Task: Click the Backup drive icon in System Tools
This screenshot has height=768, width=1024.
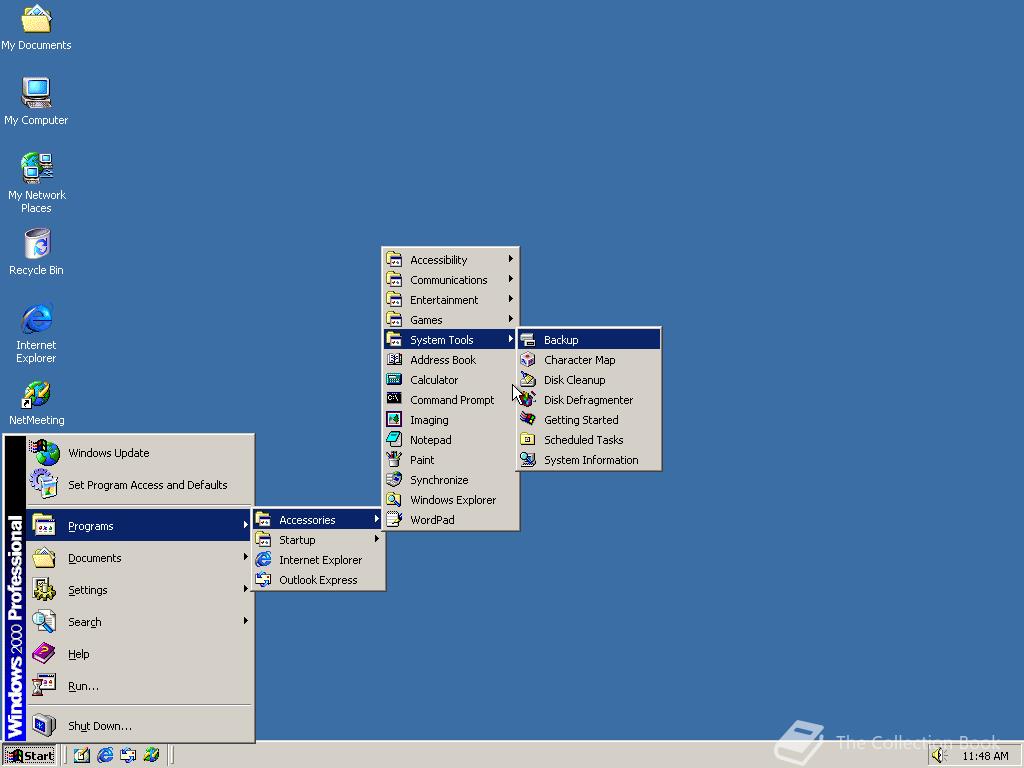Action: (528, 340)
